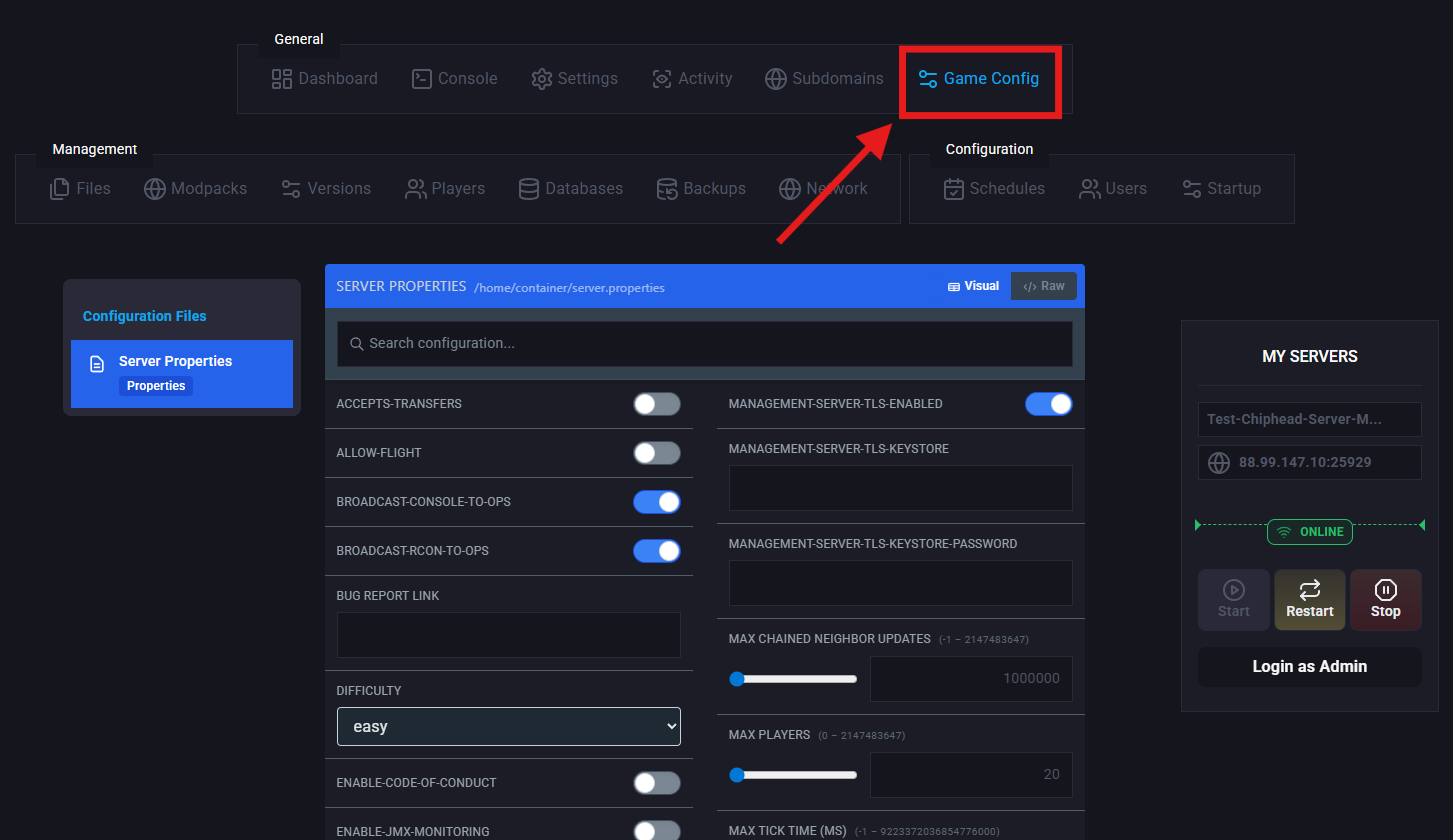Click the Settings gear icon

coord(542,79)
